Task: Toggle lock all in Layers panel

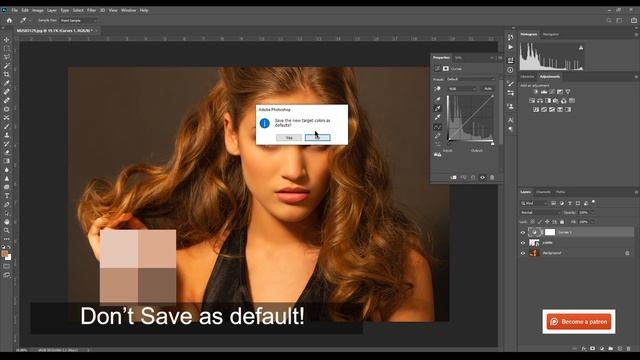Action: click(x=562, y=222)
